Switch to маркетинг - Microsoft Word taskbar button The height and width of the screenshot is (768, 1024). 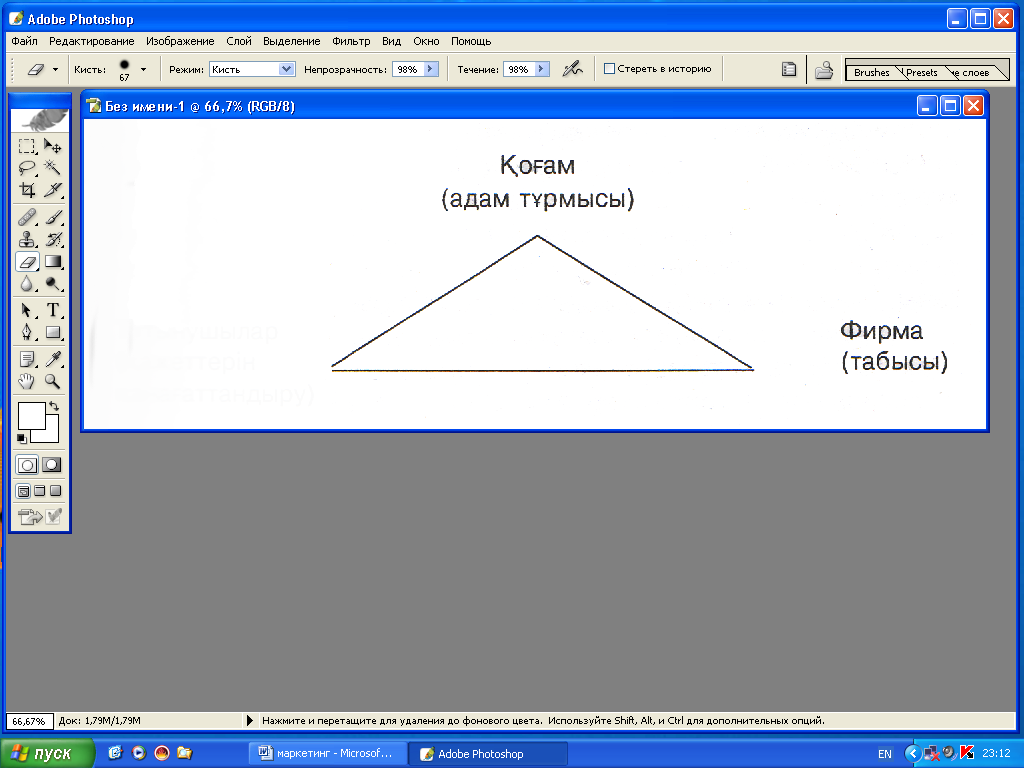pyautogui.click(x=328, y=753)
